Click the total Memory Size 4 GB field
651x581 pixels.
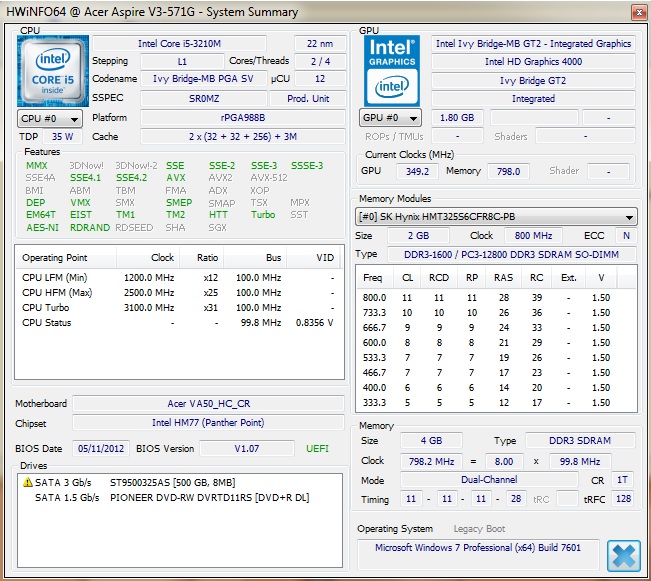click(431, 441)
